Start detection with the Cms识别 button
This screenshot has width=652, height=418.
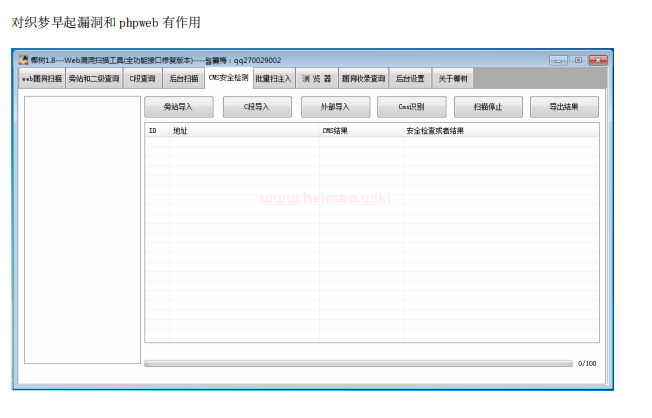tap(412, 106)
